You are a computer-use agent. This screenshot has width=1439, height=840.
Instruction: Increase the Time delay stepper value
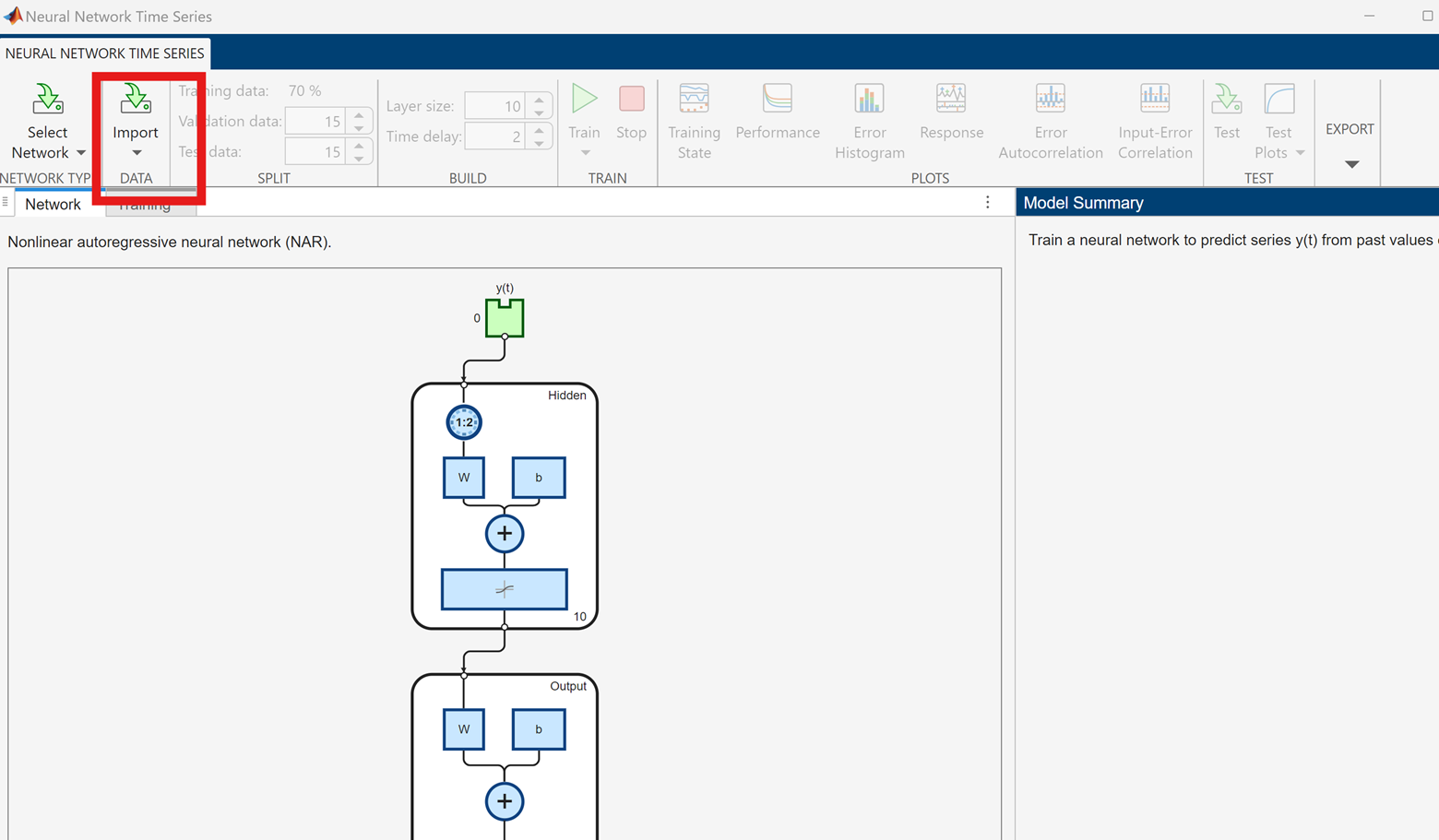click(x=540, y=130)
